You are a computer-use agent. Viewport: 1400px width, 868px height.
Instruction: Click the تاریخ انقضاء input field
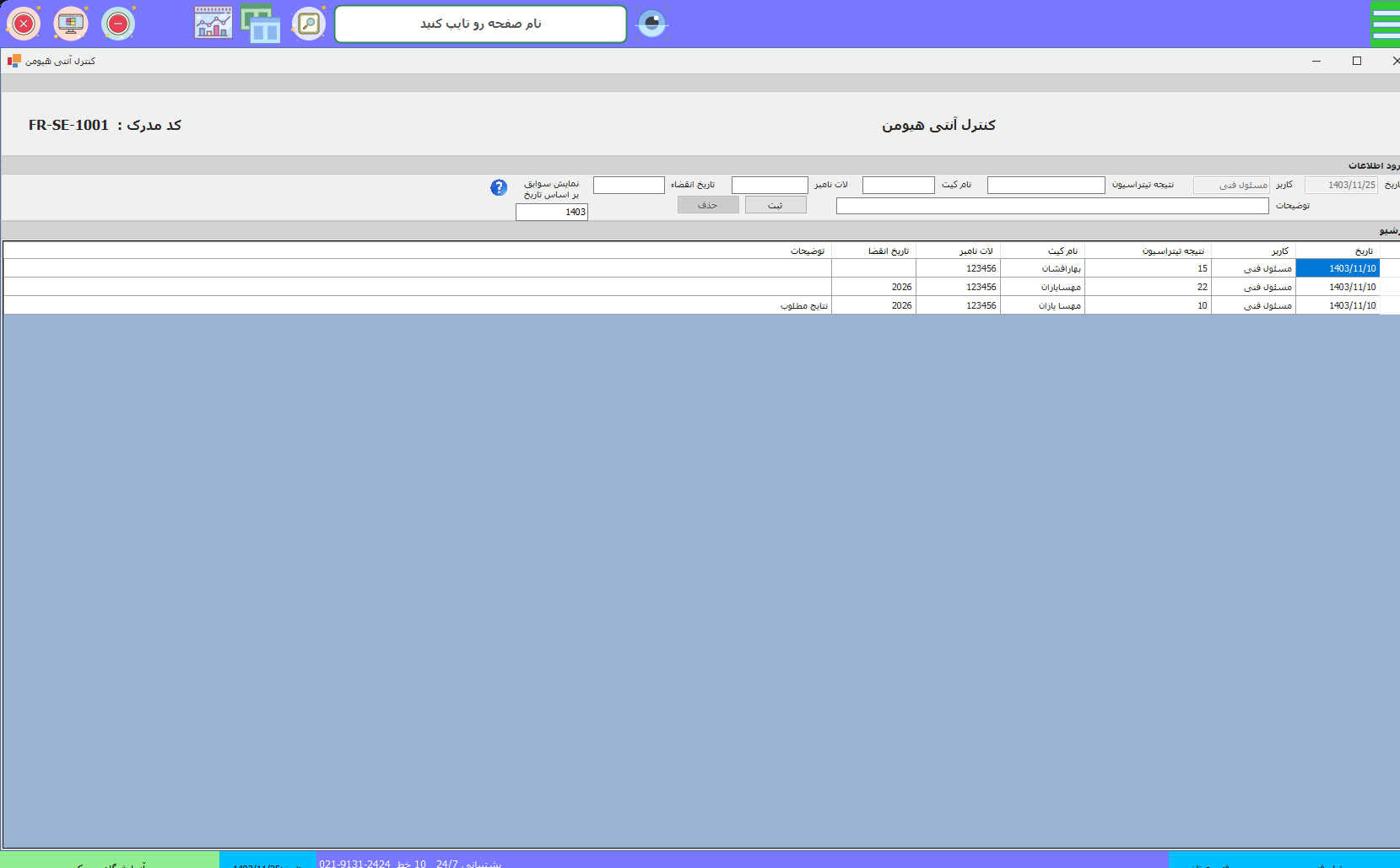629,185
